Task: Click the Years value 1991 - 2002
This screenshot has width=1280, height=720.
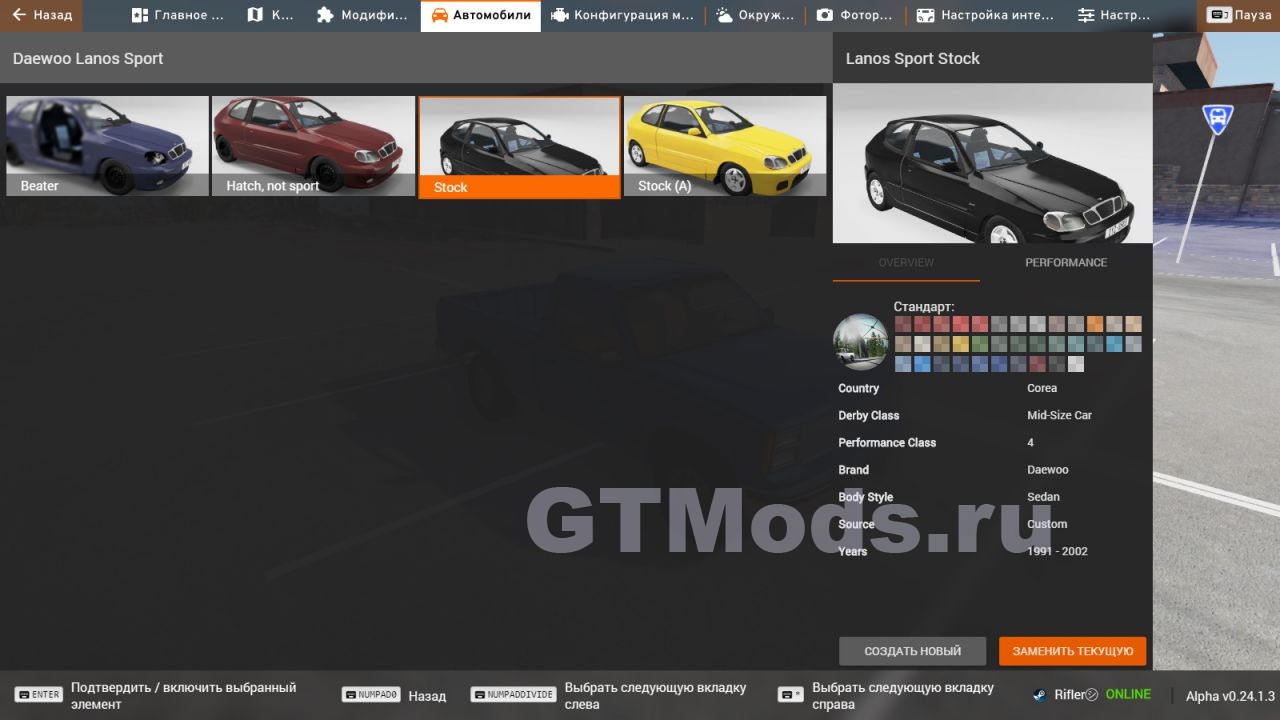Action: coord(1057,551)
